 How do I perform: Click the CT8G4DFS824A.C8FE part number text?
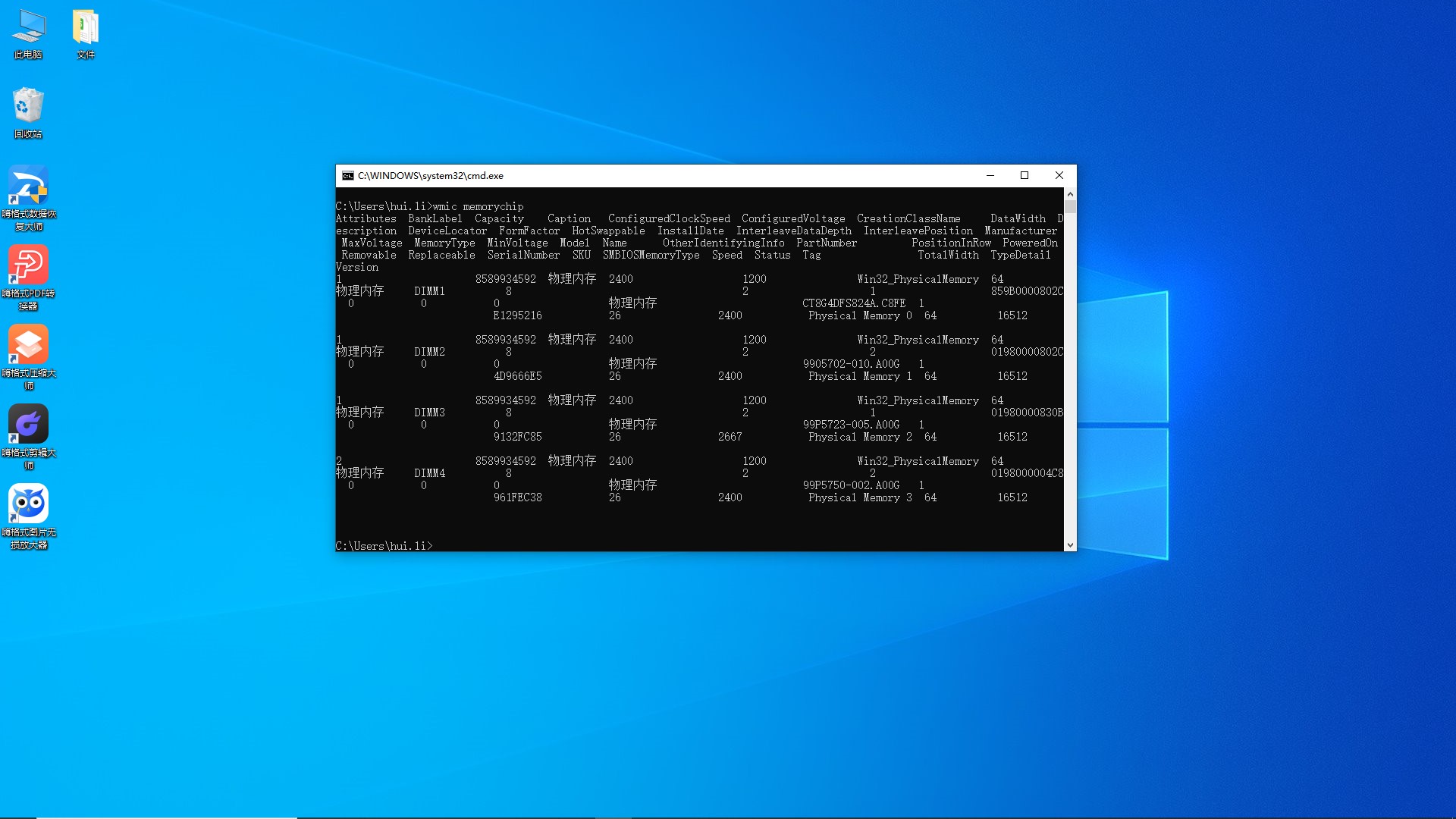[x=854, y=303]
